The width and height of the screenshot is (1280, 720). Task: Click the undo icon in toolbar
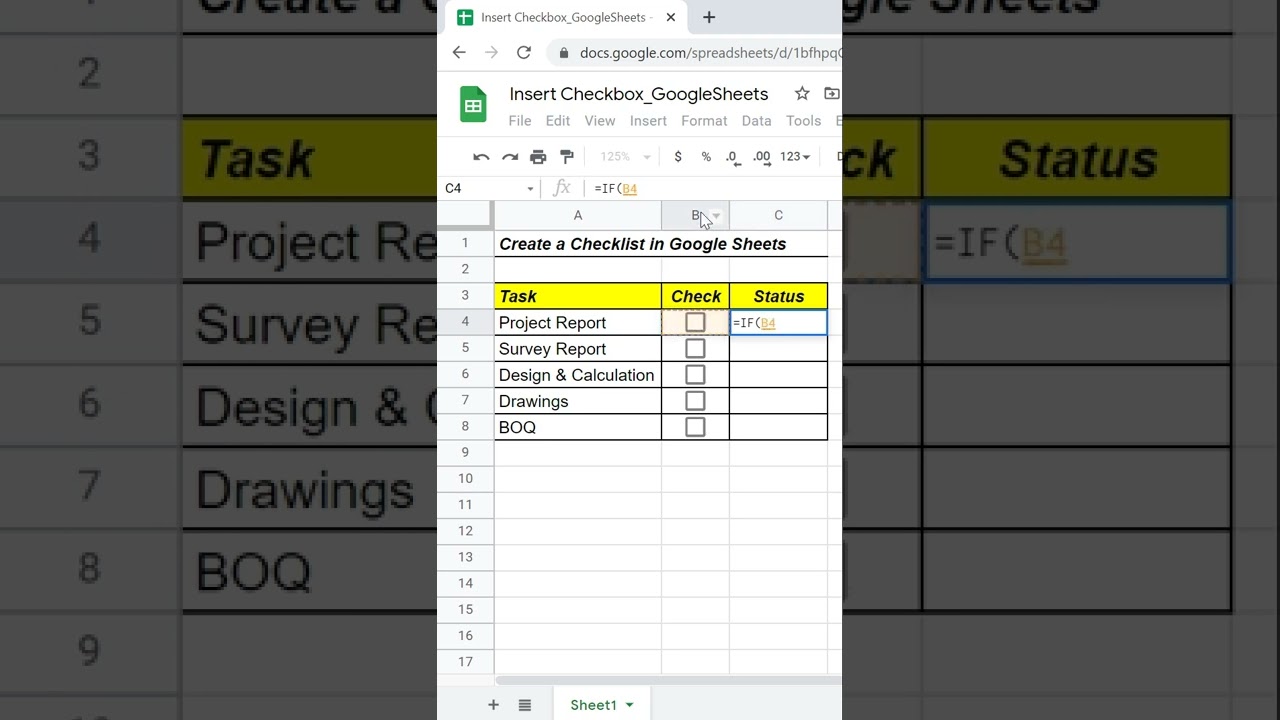coord(481,157)
